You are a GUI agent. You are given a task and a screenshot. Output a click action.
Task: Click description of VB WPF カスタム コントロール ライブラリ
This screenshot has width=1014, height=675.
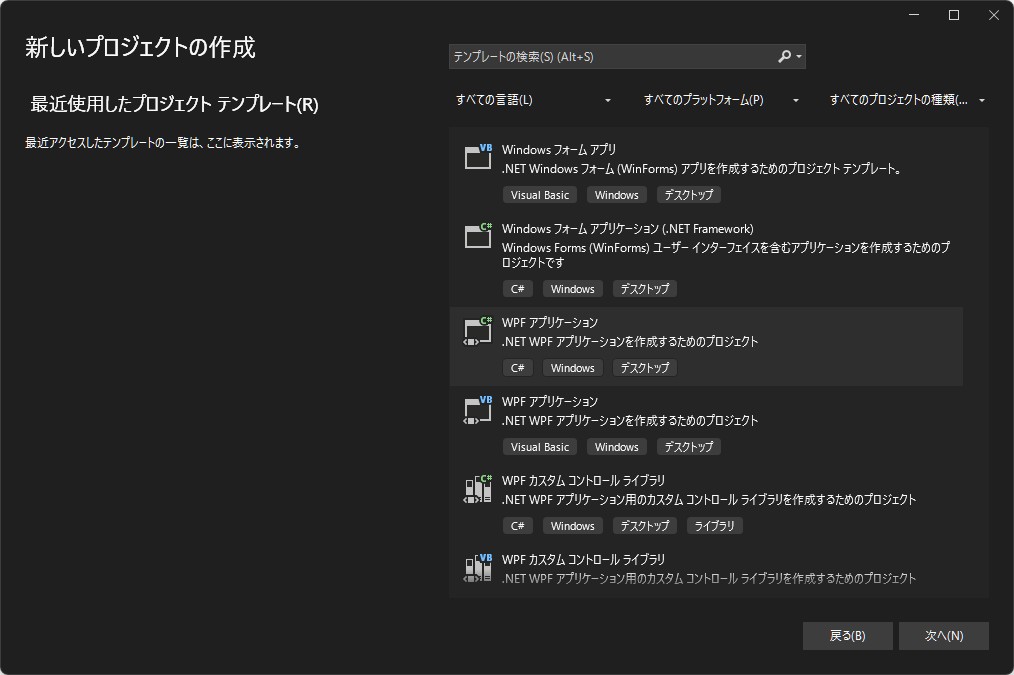709,578
